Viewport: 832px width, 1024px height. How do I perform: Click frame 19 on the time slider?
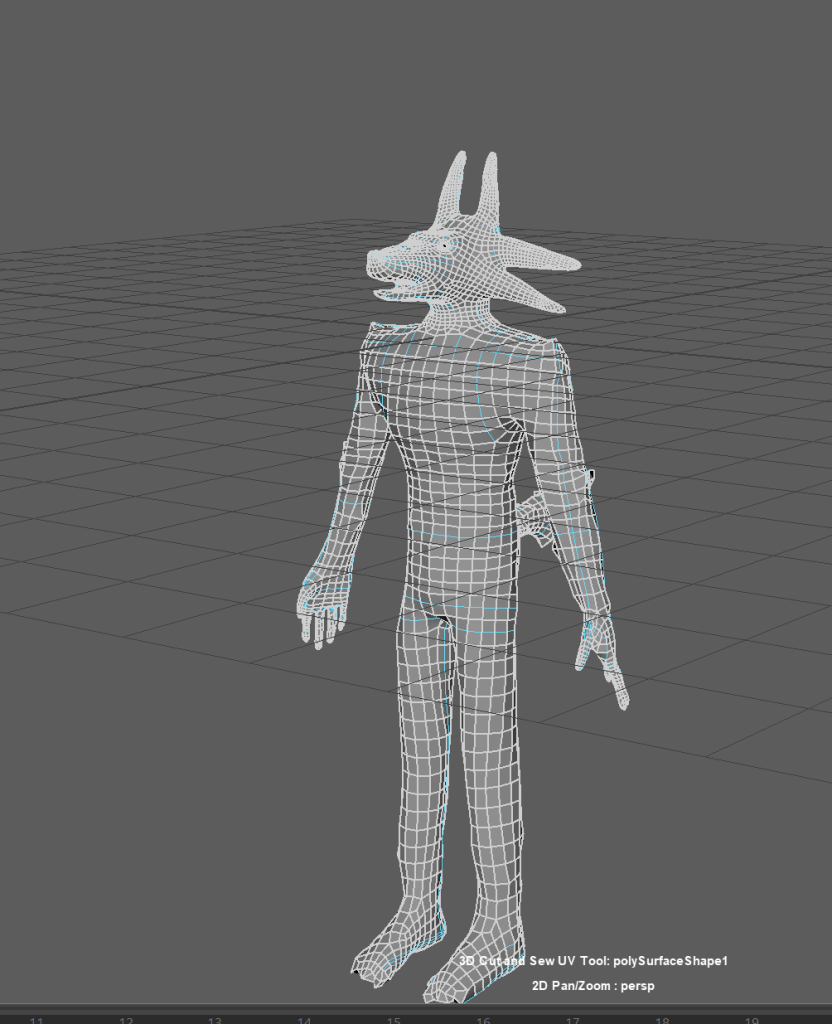(752, 1019)
